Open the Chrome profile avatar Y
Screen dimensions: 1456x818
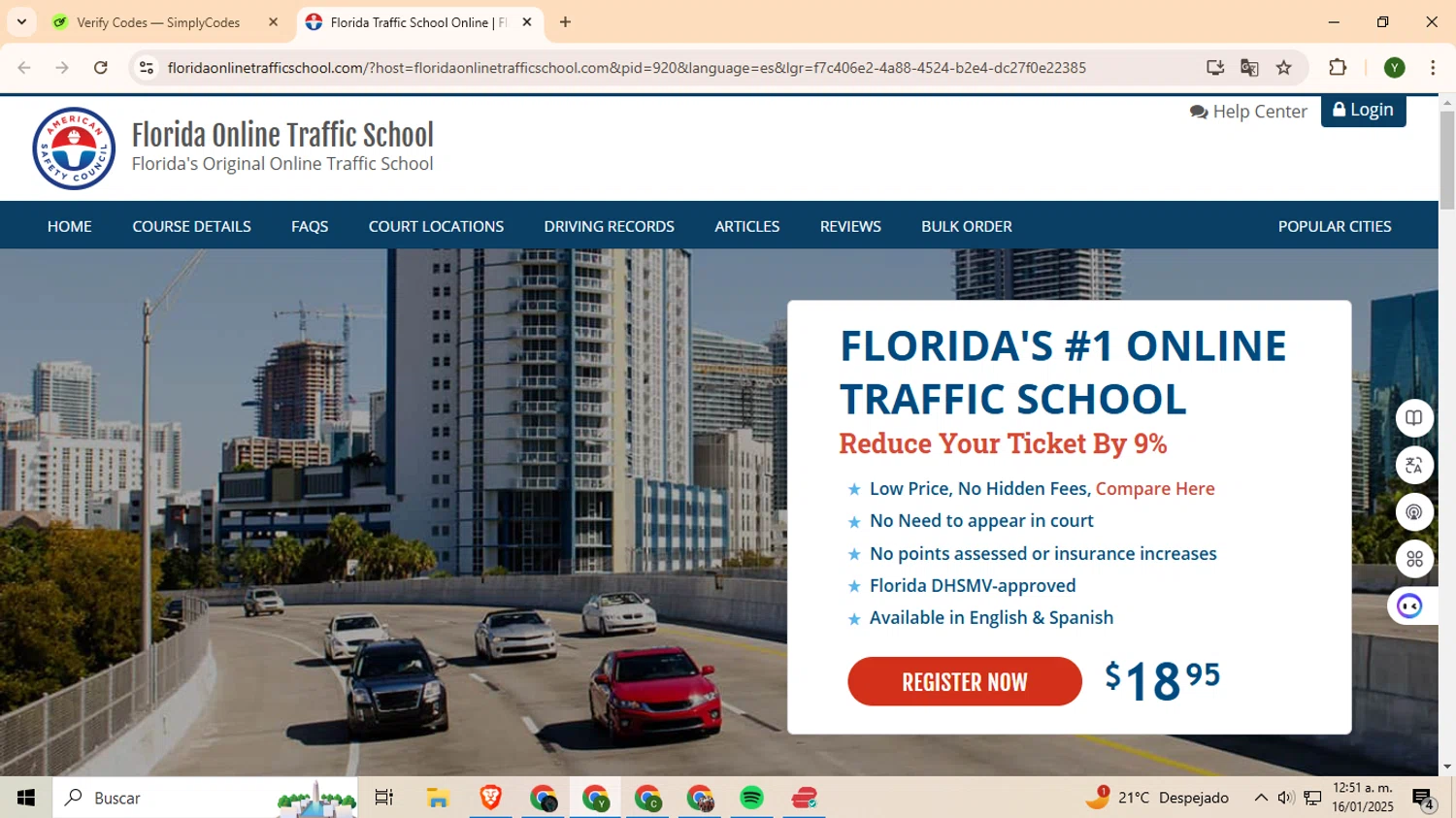coord(1395,68)
